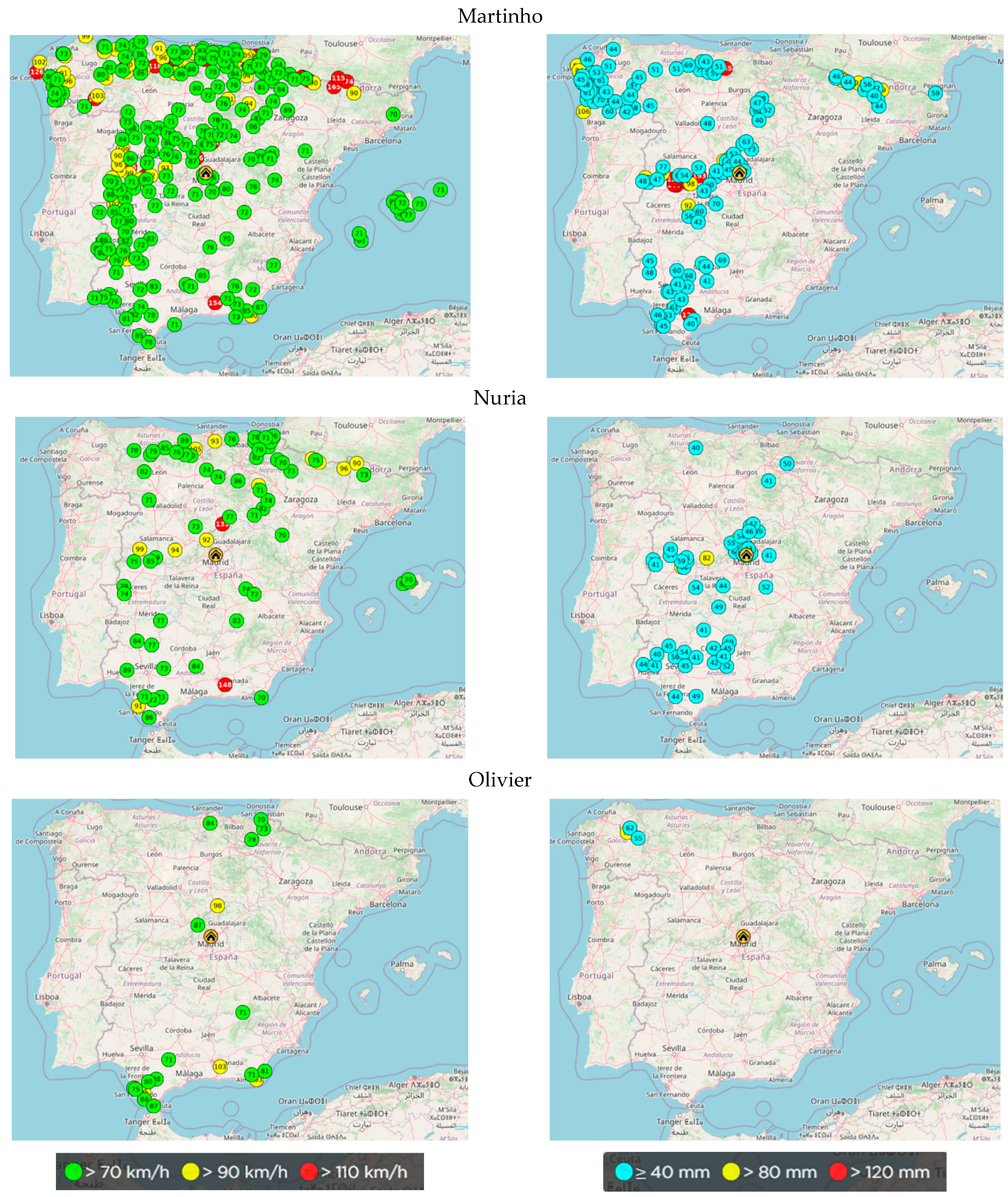Select the yellow > 90 km/h legend swatch
The height and width of the screenshot is (1197, 1008).
pos(190,1171)
